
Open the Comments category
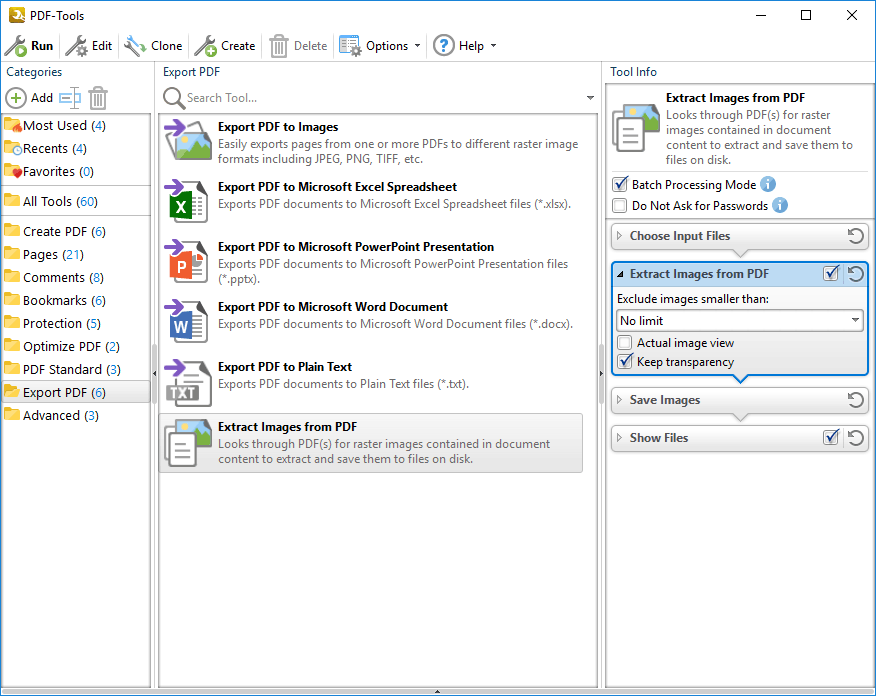pos(76,278)
